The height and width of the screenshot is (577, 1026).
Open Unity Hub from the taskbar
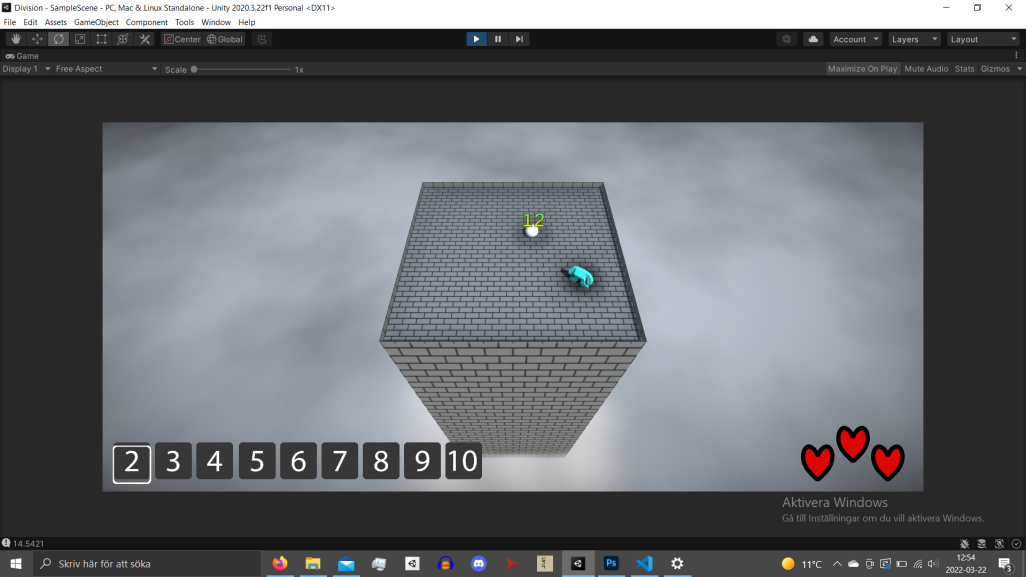point(412,563)
